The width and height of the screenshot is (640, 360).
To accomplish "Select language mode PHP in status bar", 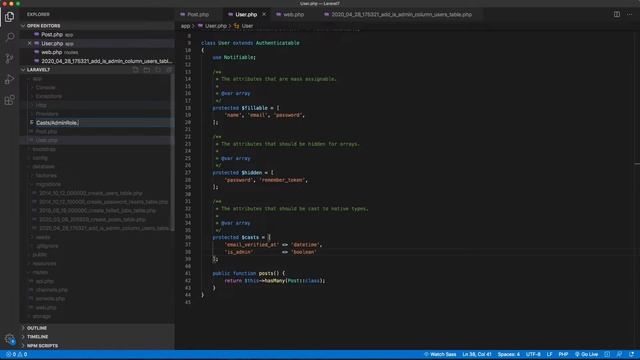I will [x=563, y=354].
